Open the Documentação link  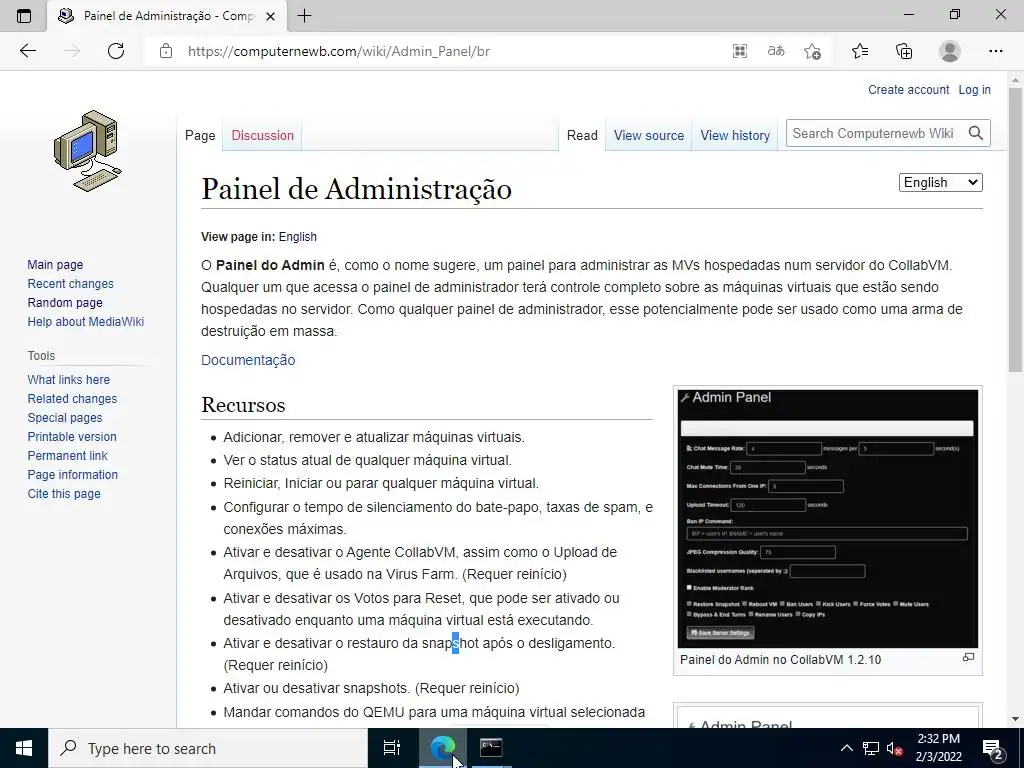248,360
